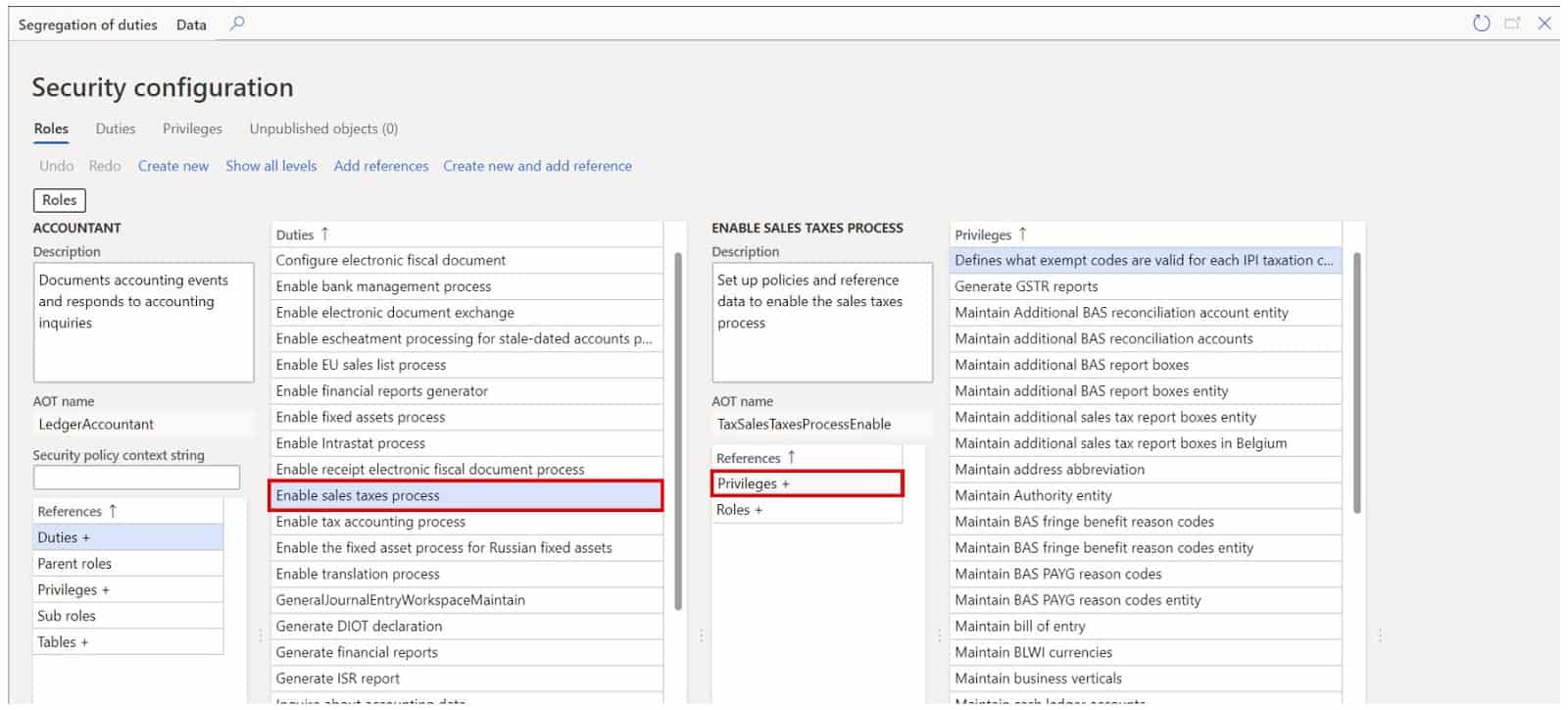Select duty Generate DIOT declaration
Viewport: 1568px width, 710px height.
[466, 626]
